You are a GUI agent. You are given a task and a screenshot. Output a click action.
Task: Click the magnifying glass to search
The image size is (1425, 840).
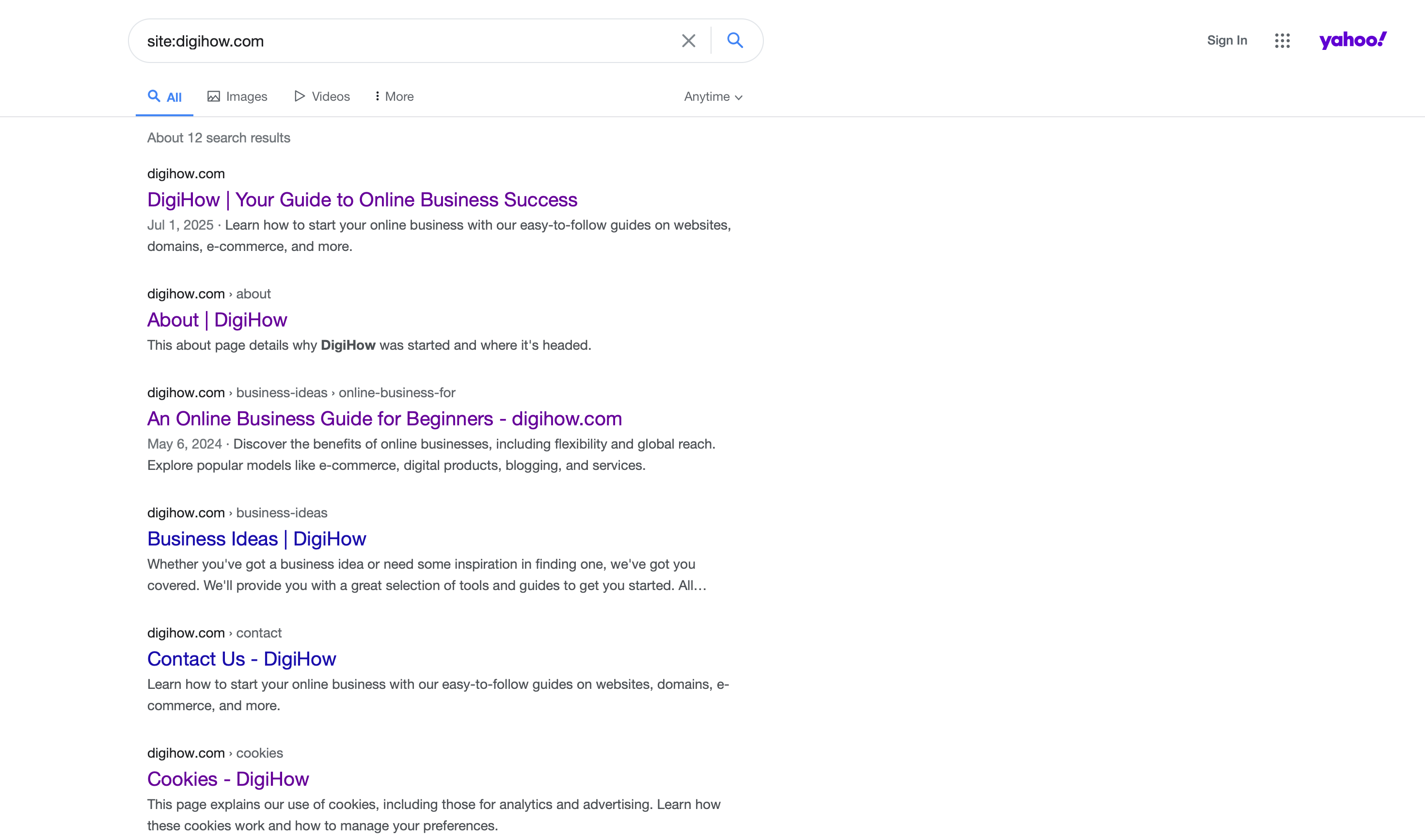(x=735, y=40)
